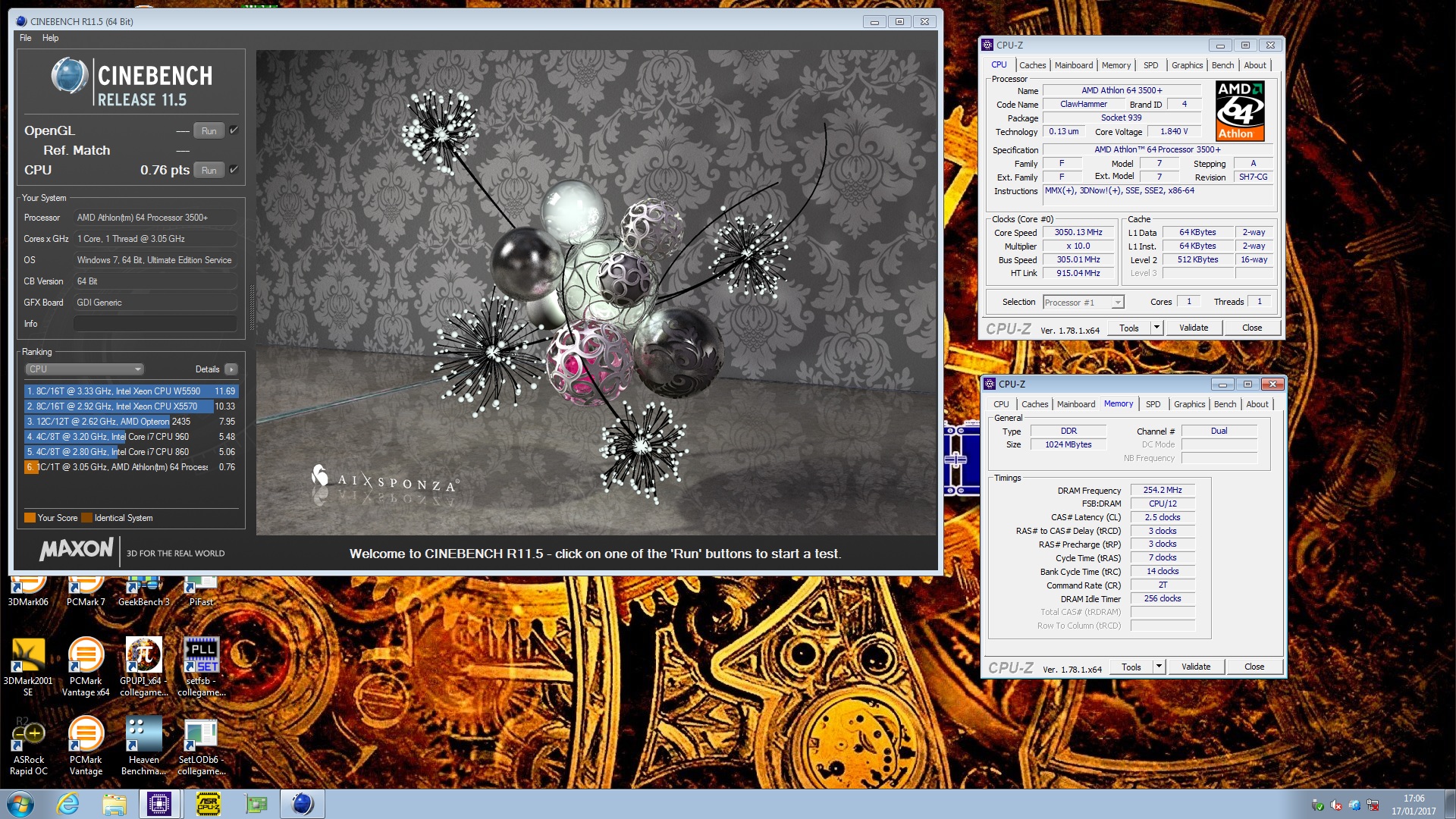Click Identical System legend swatch
Viewport: 1456px width, 819px height.
click(86, 518)
